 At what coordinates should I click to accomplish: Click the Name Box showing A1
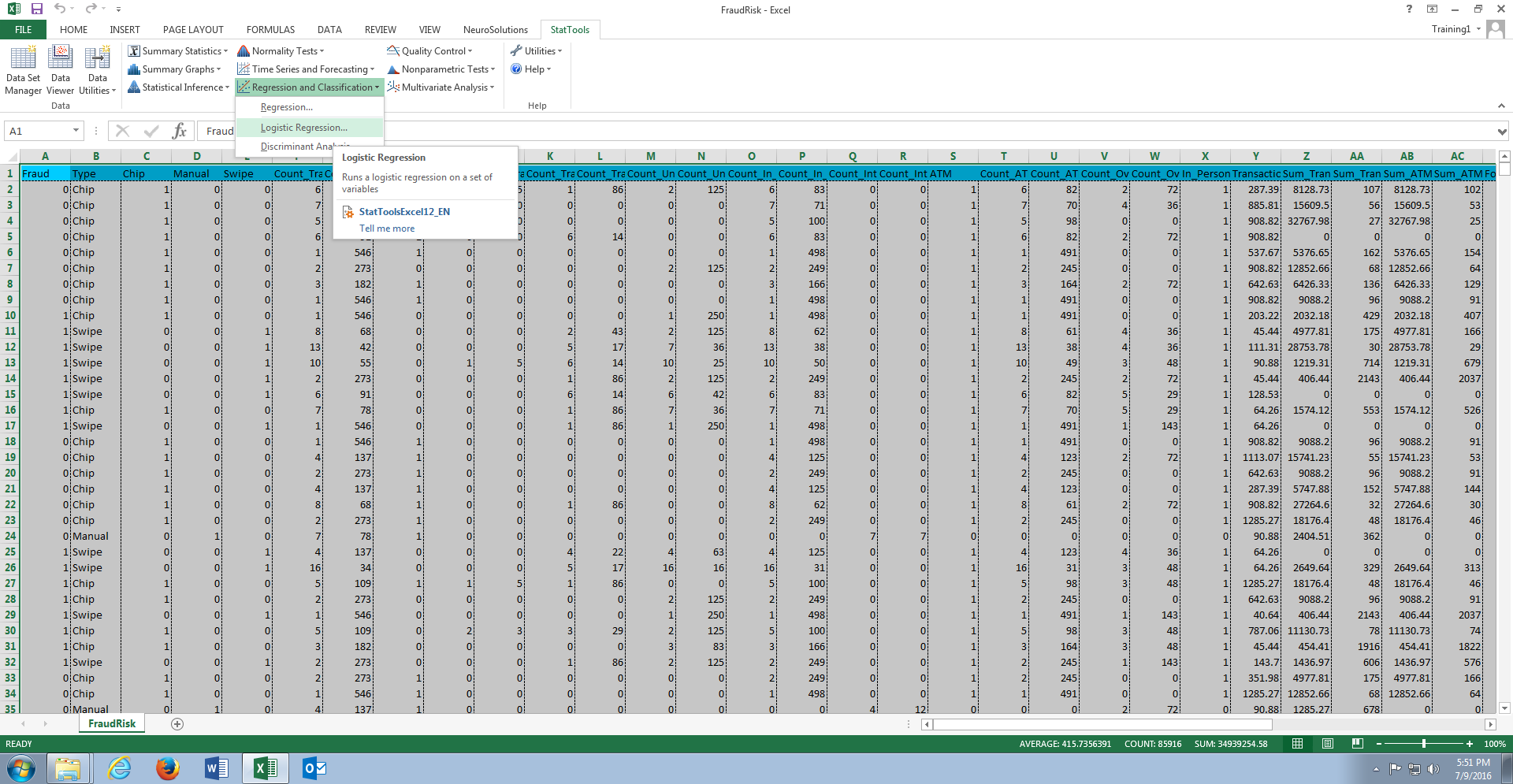click(x=38, y=131)
